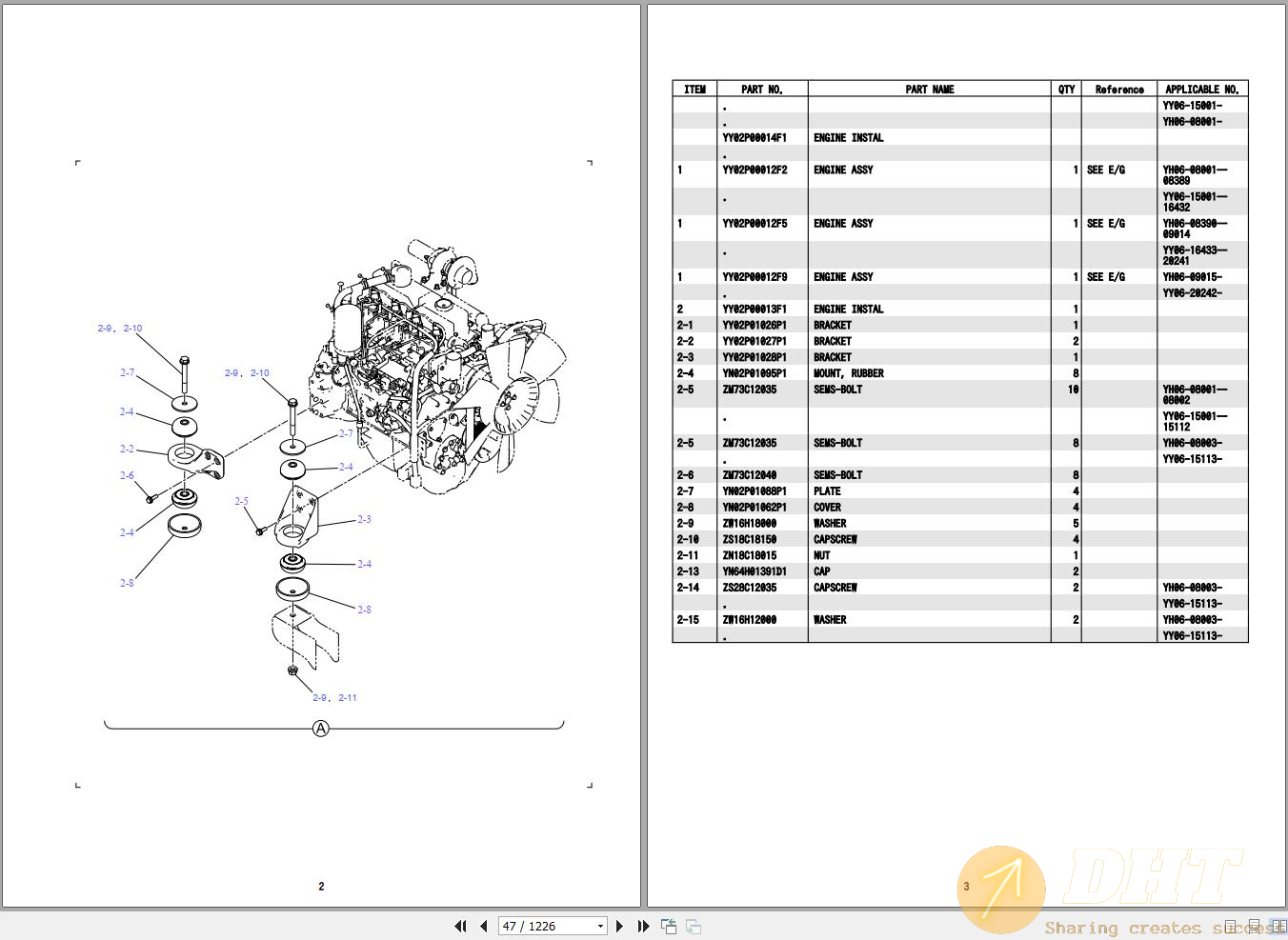The height and width of the screenshot is (940, 1288).
Task: Select part number ZS18C18150
Action: [749, 540]
